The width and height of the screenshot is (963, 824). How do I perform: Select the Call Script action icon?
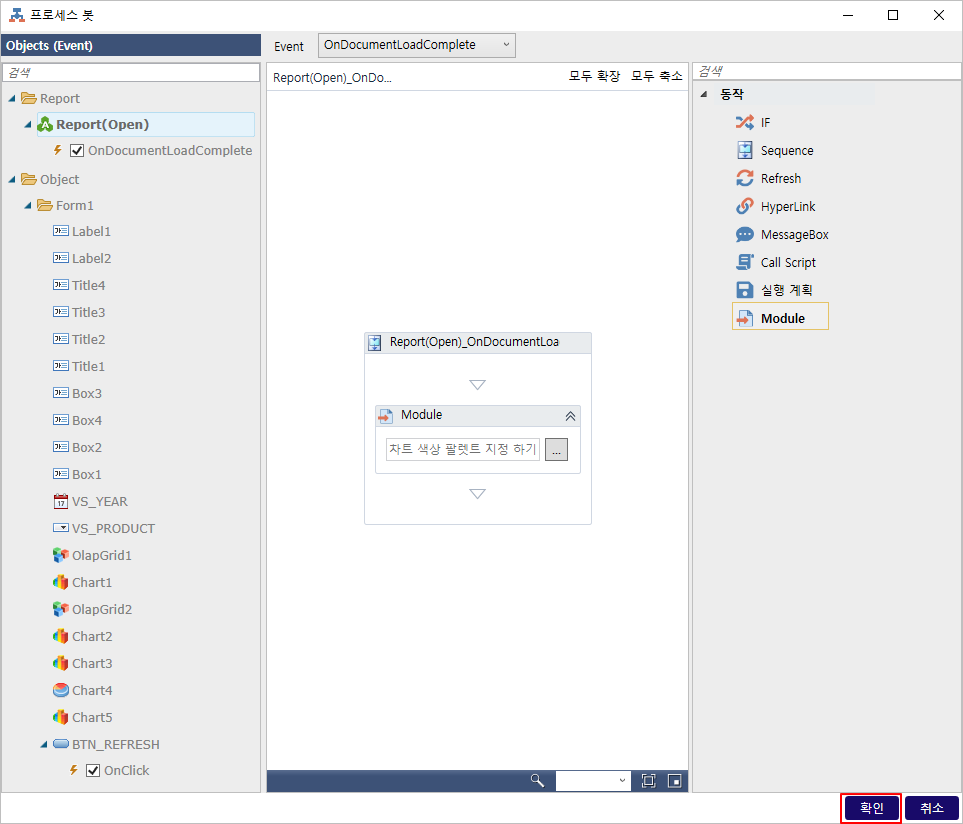[744, 263]
